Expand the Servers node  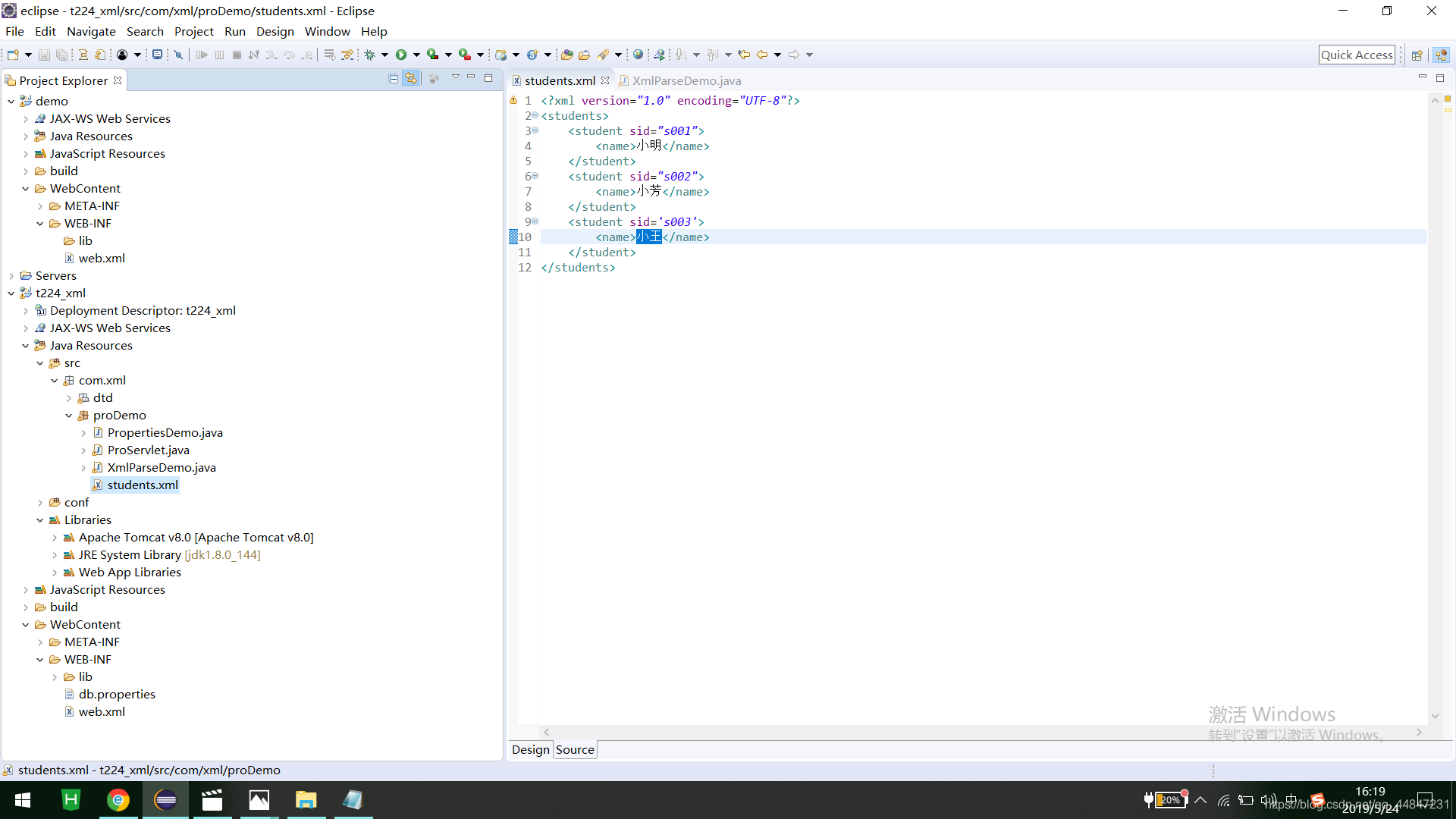[x=11, y=276]
